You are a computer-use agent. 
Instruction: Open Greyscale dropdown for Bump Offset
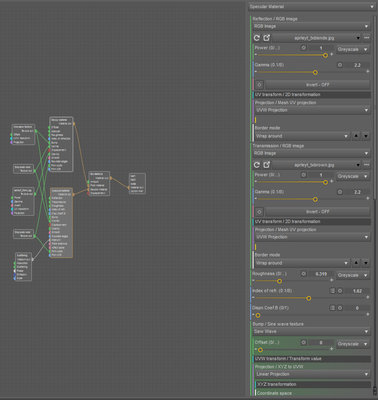coord(353,344)
